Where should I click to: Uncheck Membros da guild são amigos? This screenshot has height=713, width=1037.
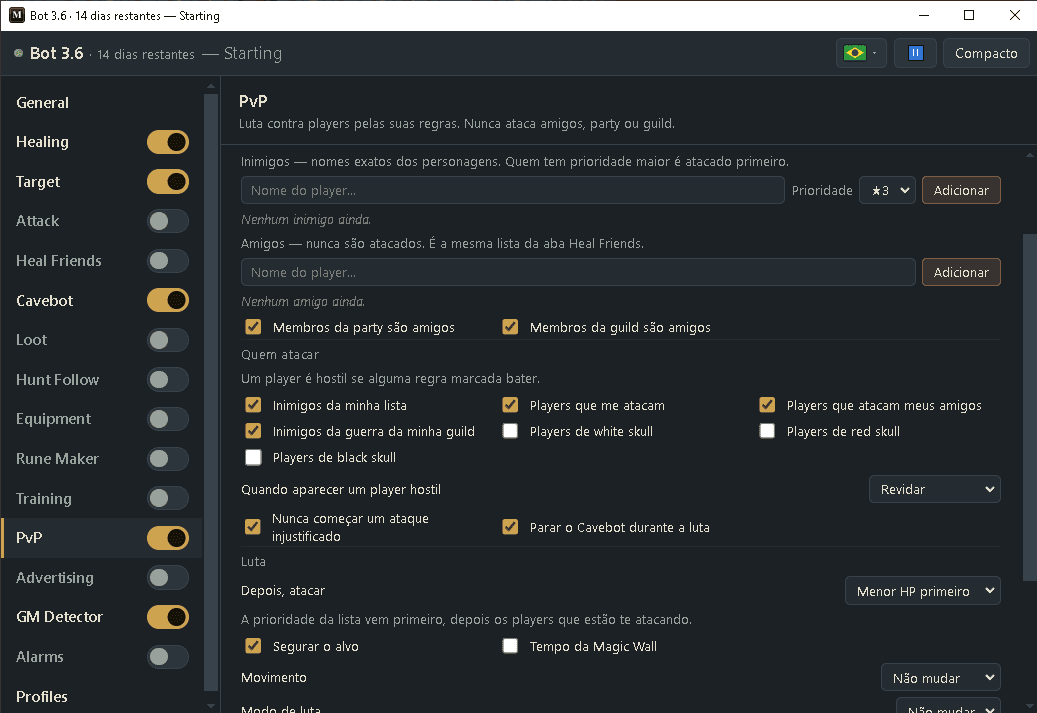pos(510,327)
